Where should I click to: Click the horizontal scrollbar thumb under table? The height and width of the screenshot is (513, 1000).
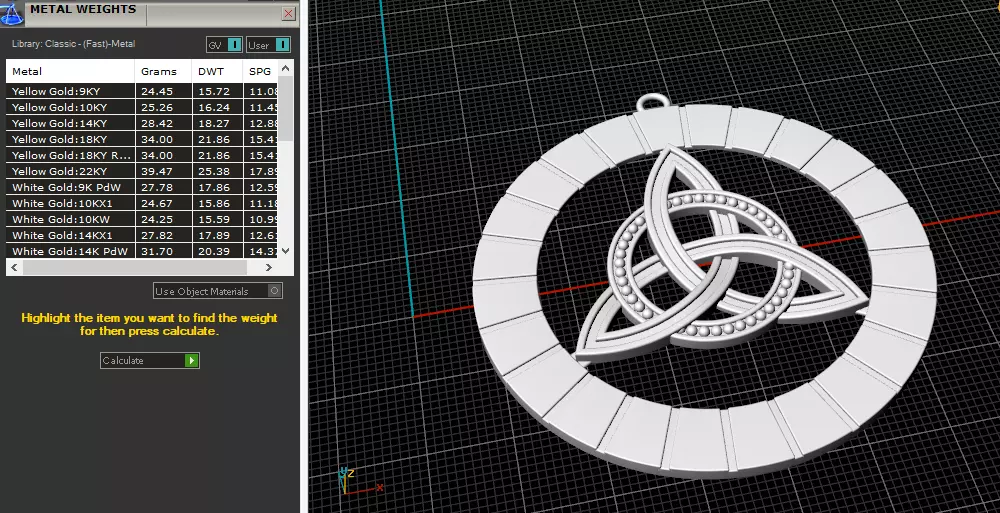134,267
